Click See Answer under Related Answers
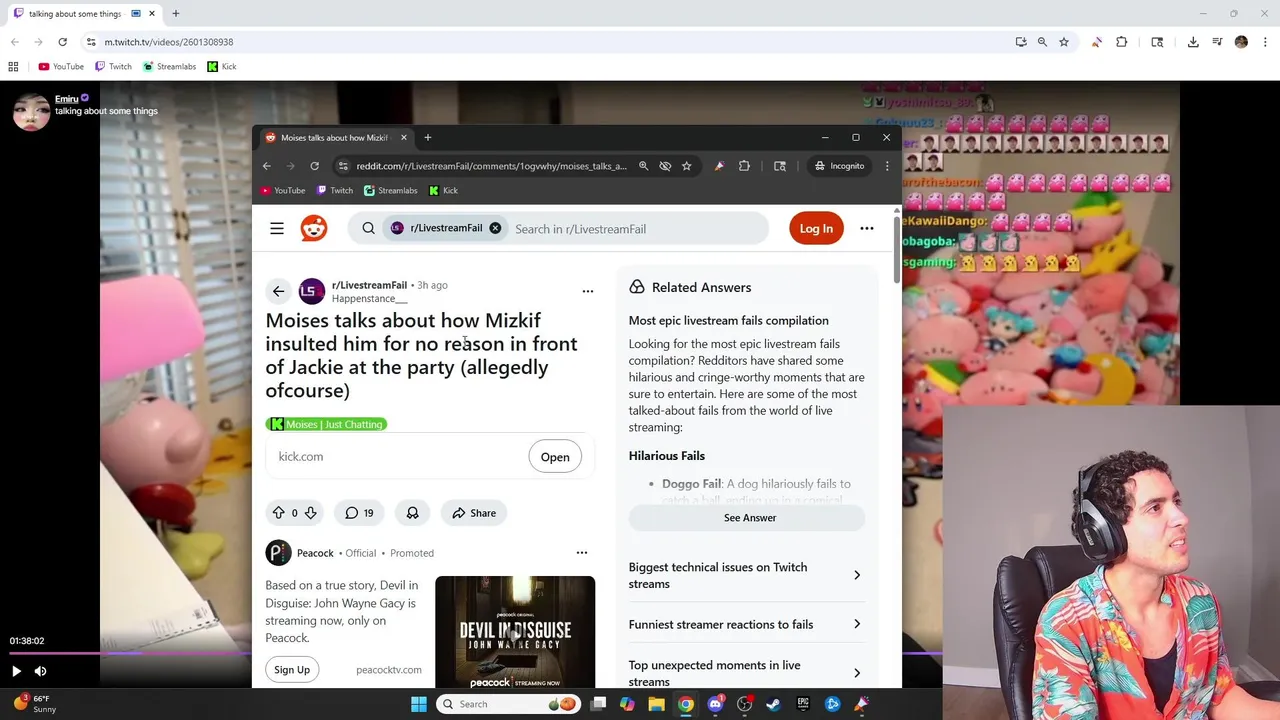1280x720 pixels. point(747,518)
